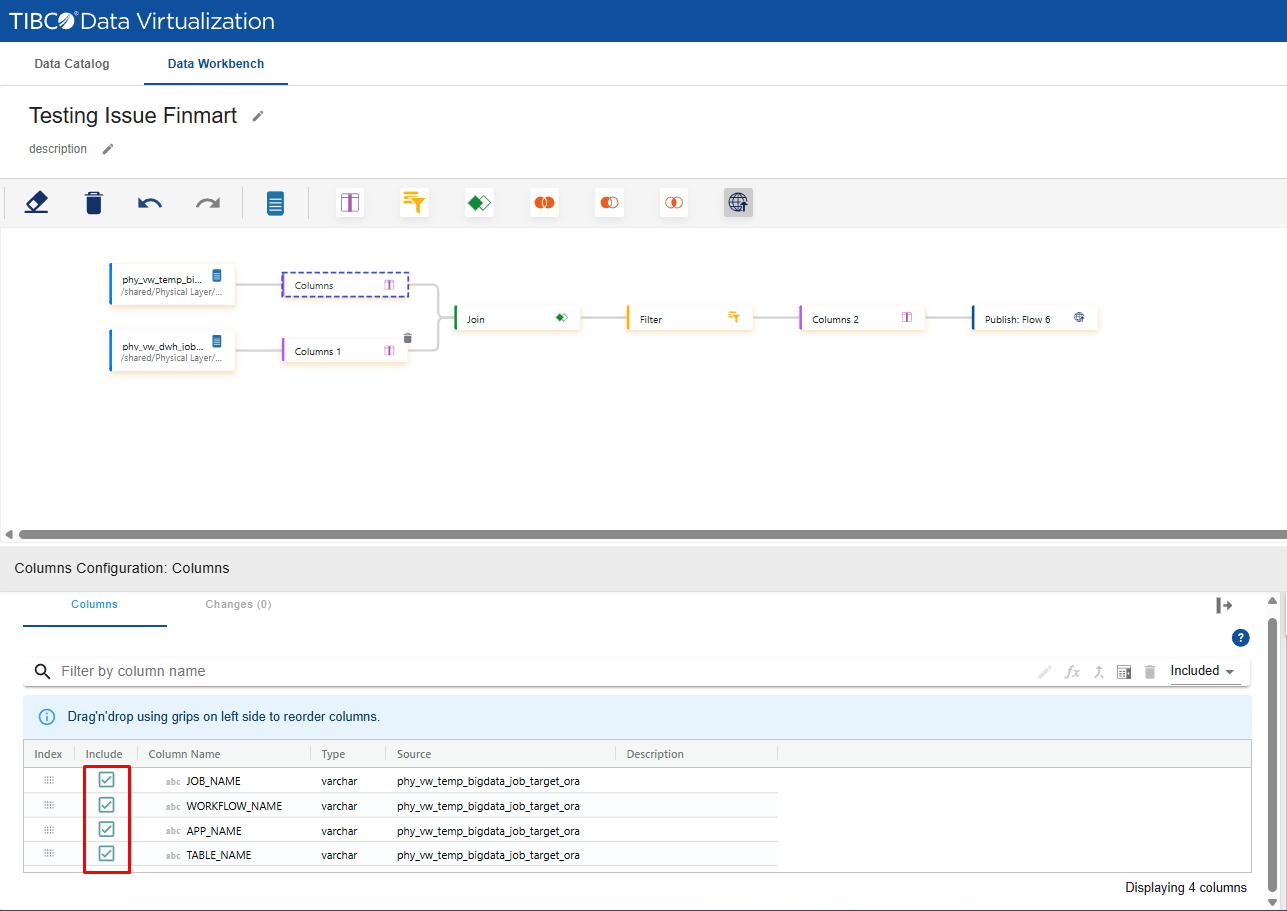This screenshot has height=911, width=1287.
Task: Add a Filter operation from toolbar
Action: (x=414, y=203)
